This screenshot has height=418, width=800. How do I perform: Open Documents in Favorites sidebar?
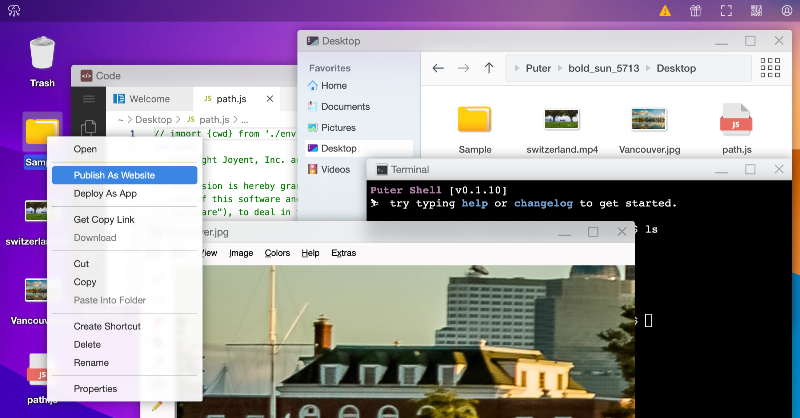pos(345,107)
